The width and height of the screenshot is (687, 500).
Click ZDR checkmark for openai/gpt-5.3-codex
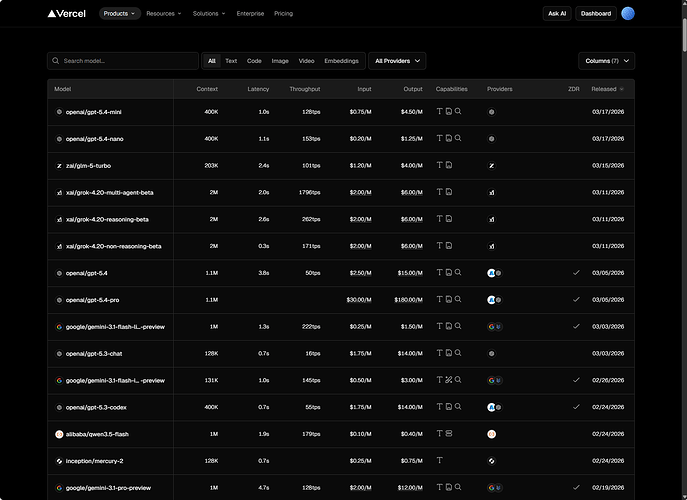coord(576,407)
